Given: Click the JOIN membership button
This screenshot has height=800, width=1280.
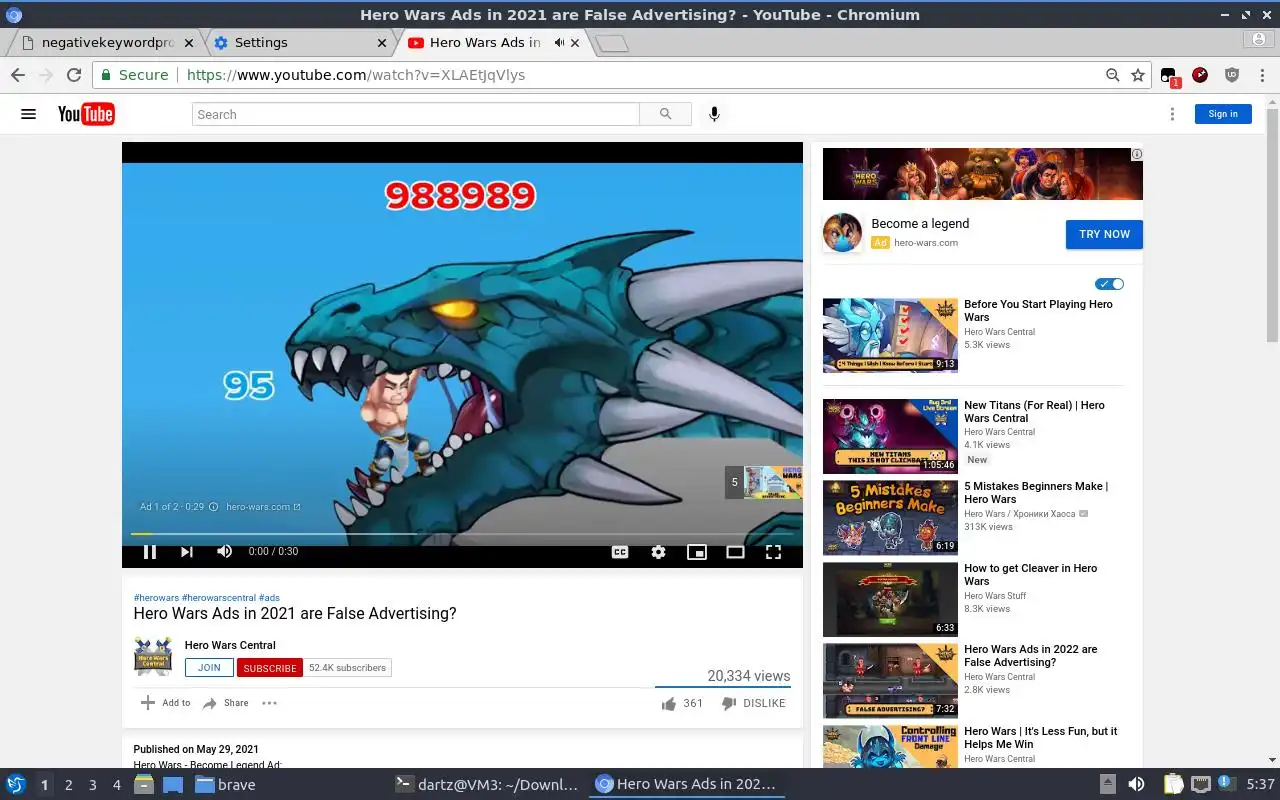Looking at the screenshot, I should [x=209, y=668].
